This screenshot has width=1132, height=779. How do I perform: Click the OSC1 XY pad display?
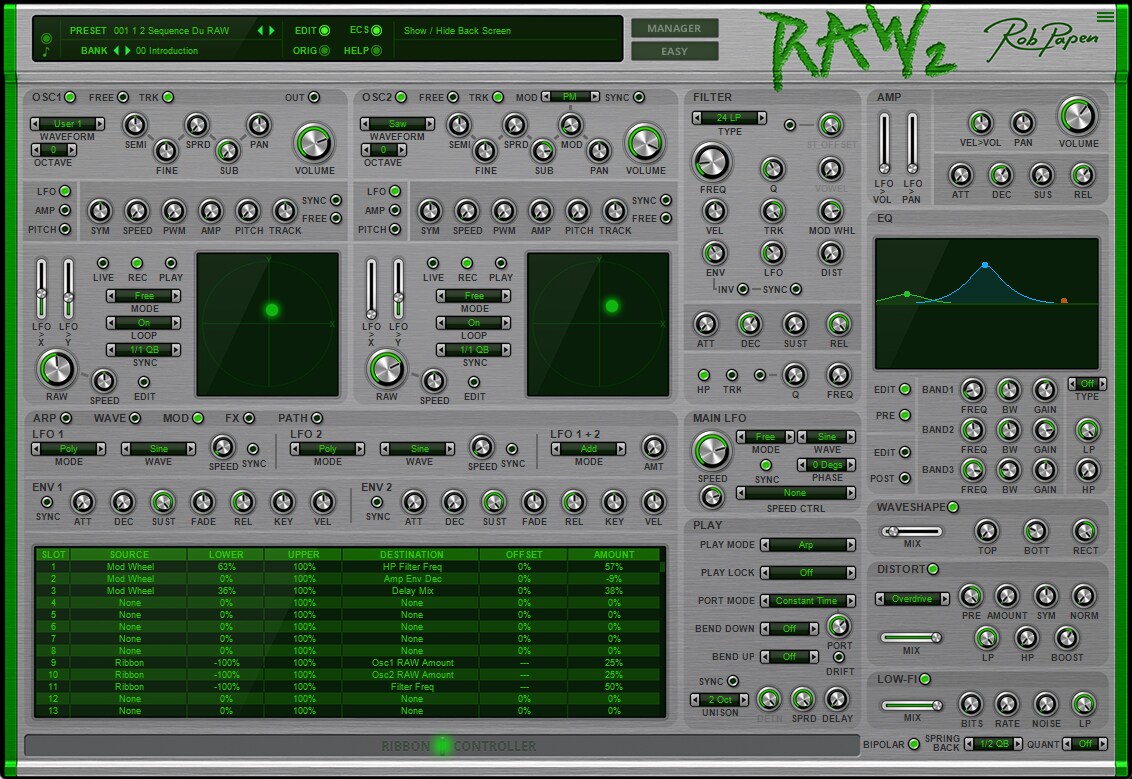(x=268, y=324)
